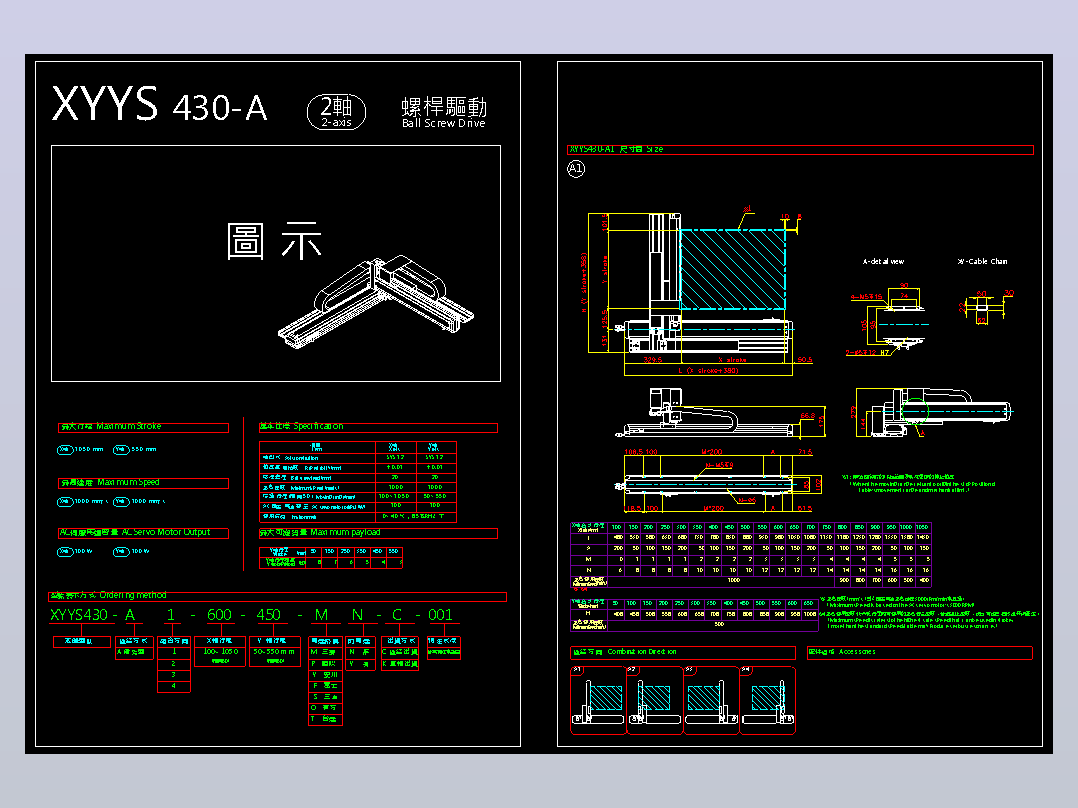Click the 500 speed cell in Y stroke table

pos(714,625)
